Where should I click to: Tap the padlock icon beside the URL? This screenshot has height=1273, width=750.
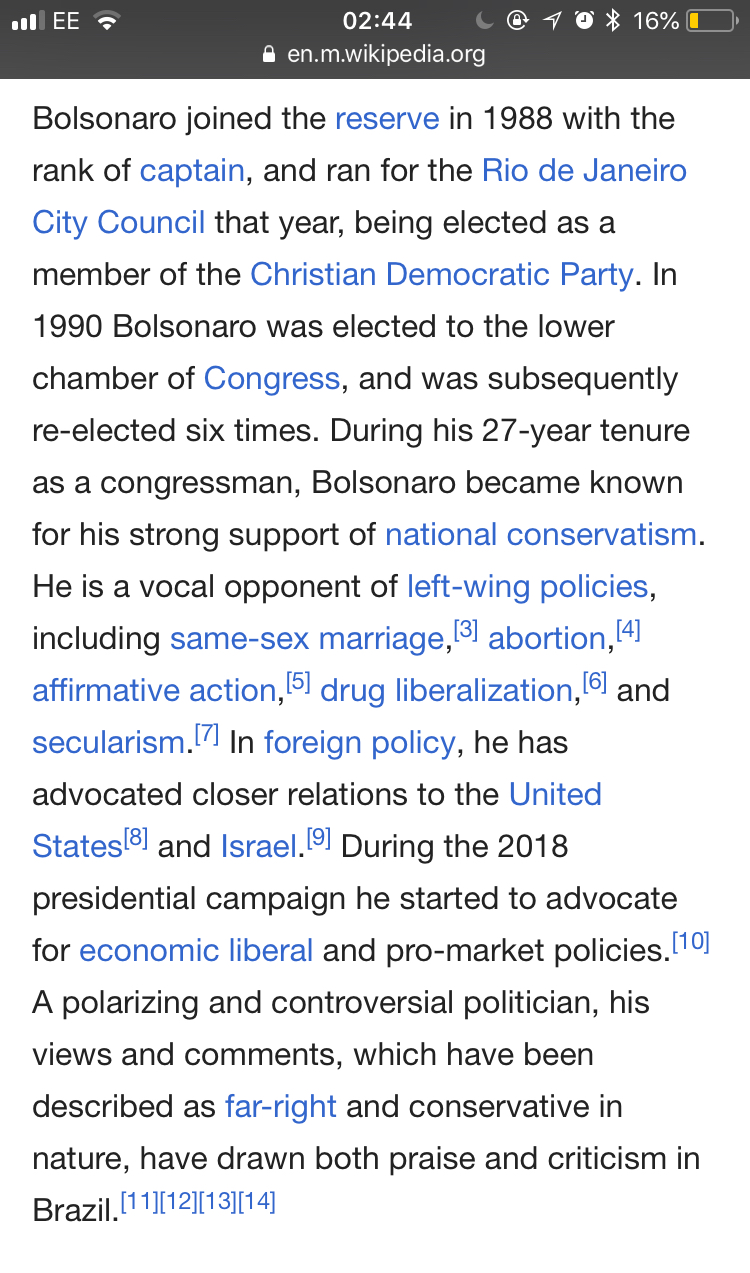[x=268, y=54]
